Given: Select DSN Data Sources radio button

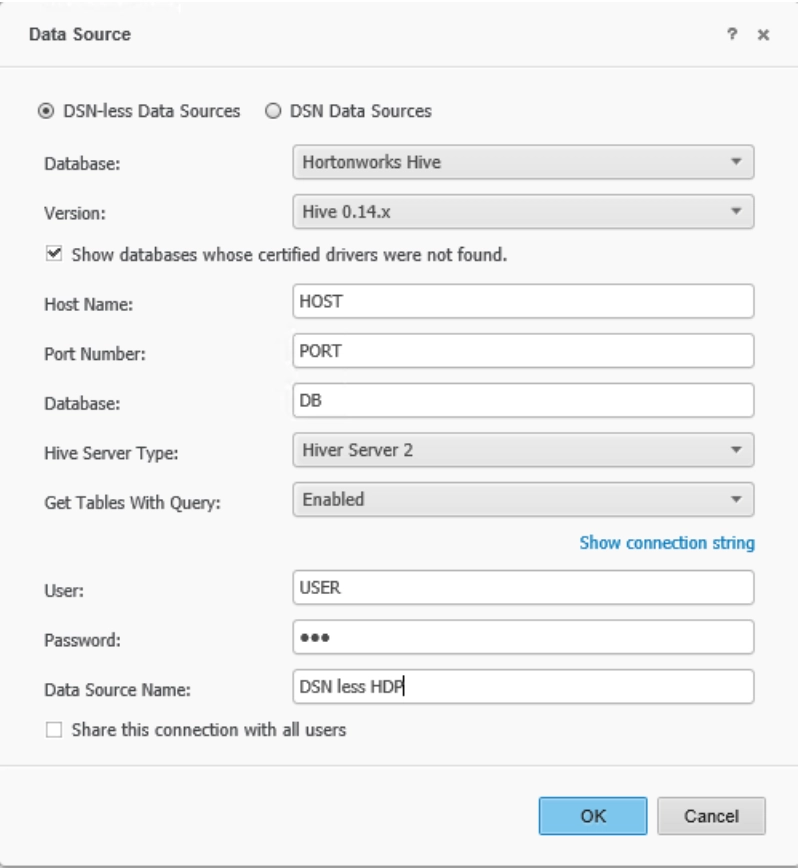Looking at the screenshot, I should [x=273, y=111].
